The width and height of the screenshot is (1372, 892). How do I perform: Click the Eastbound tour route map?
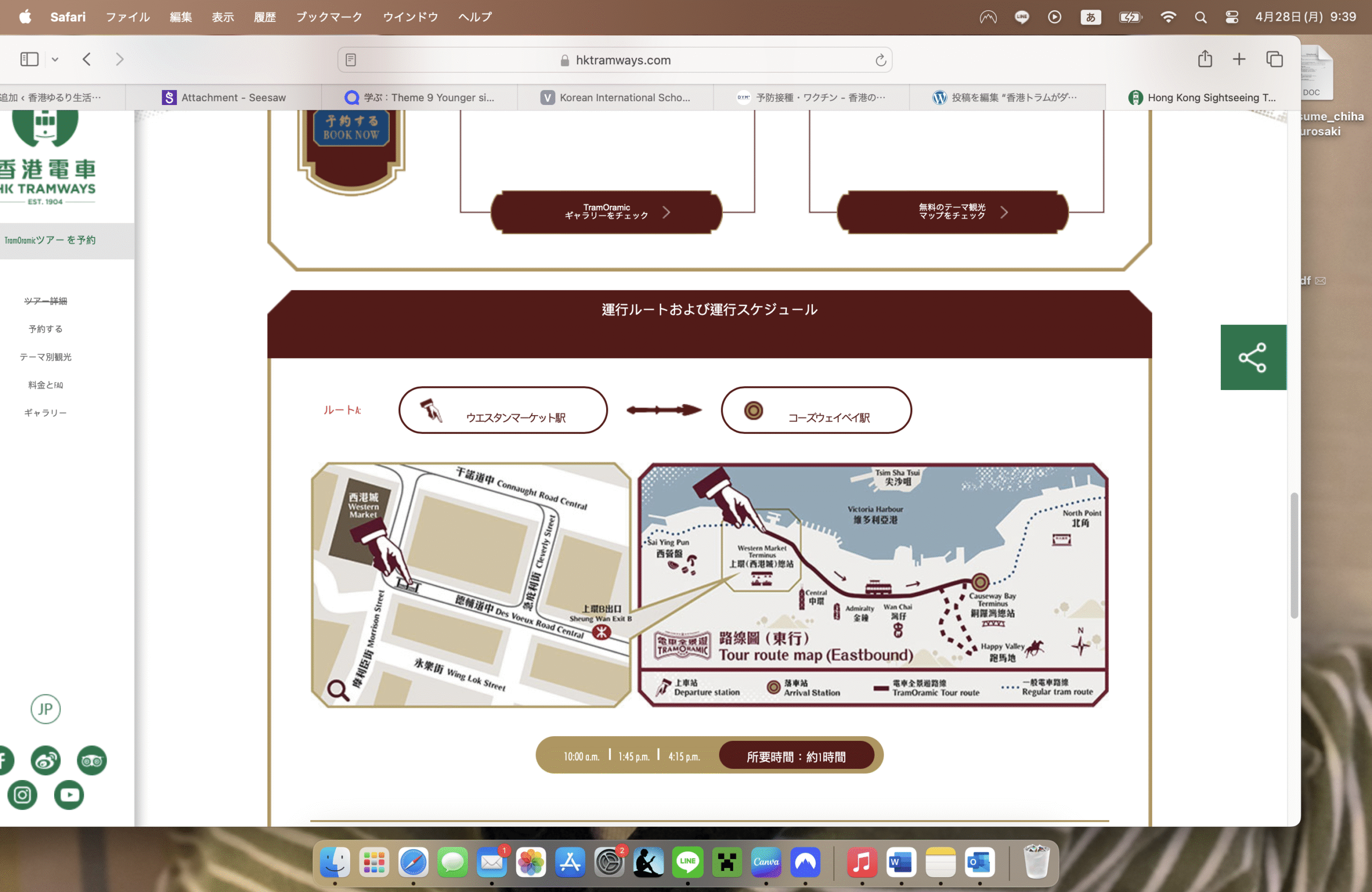873,585
